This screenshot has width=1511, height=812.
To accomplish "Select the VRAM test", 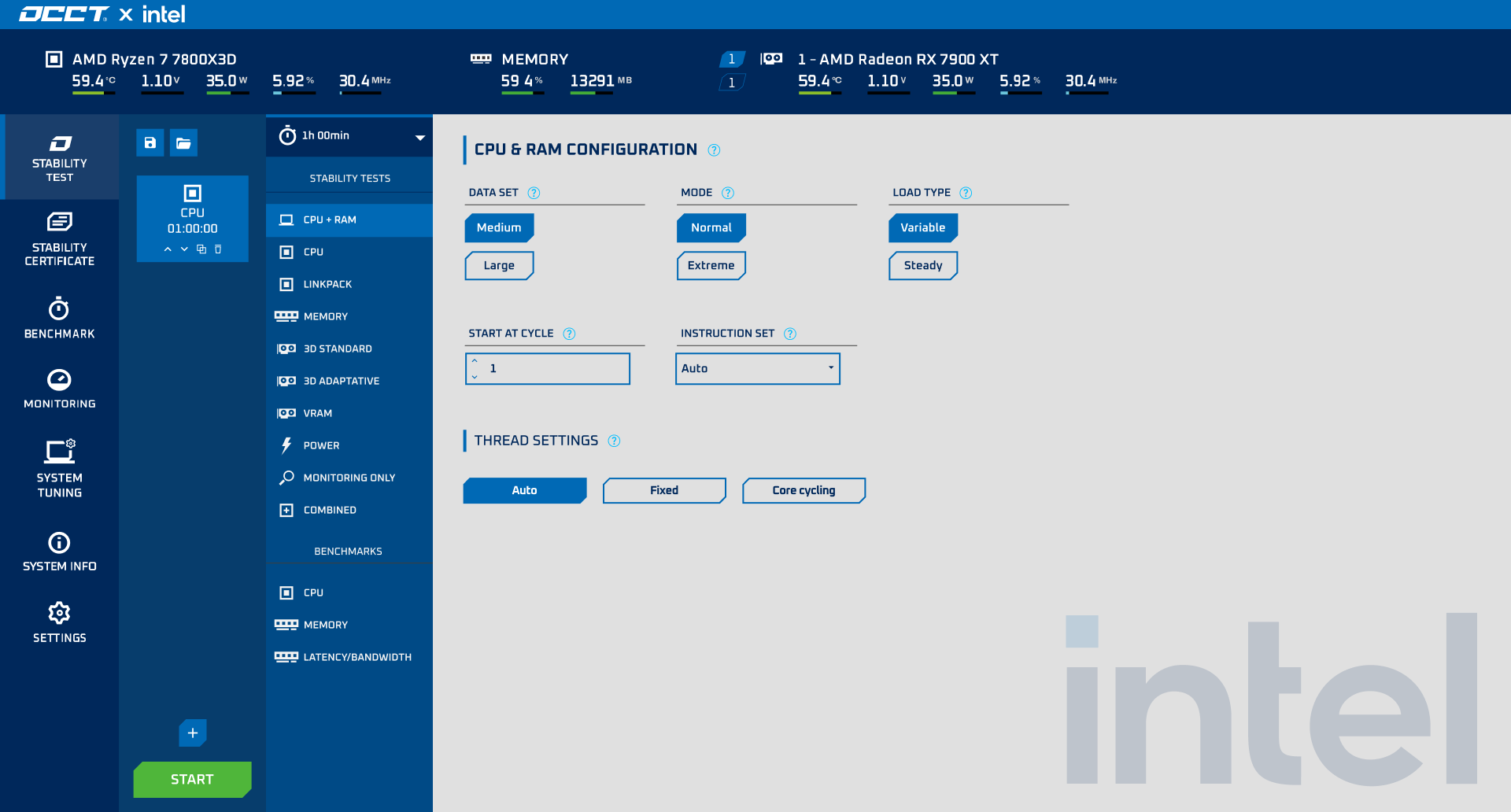I will point(349,414).
